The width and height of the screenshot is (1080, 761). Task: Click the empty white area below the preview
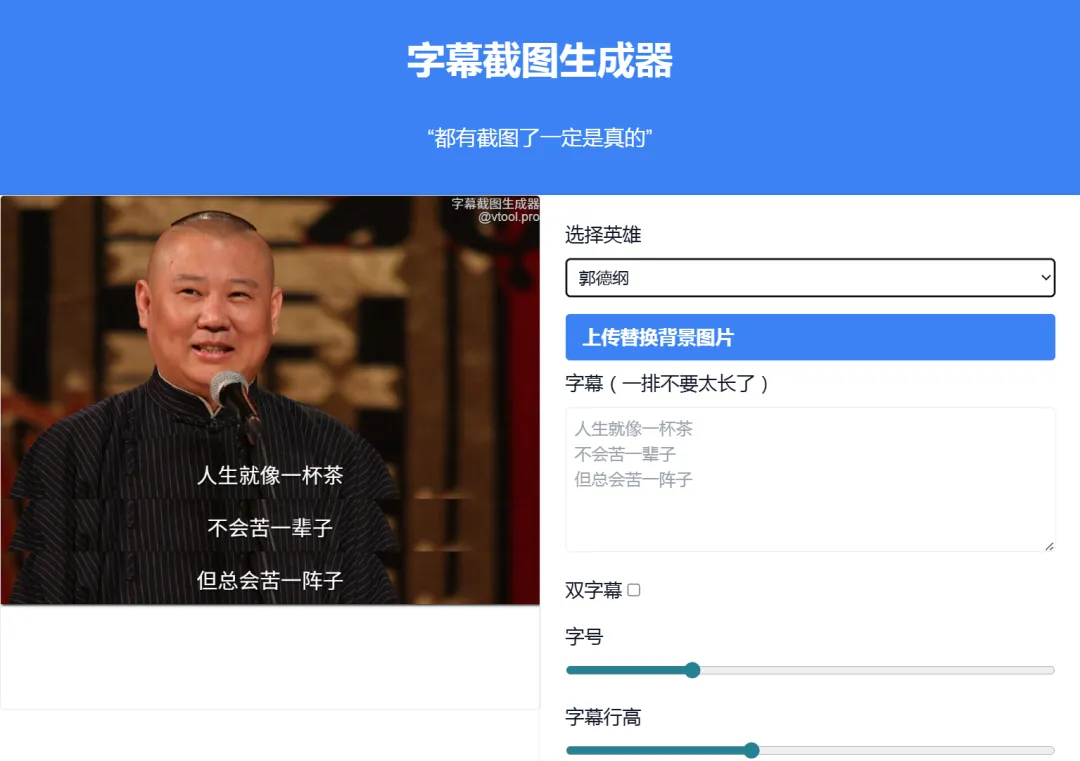click(x=270, y=656)
